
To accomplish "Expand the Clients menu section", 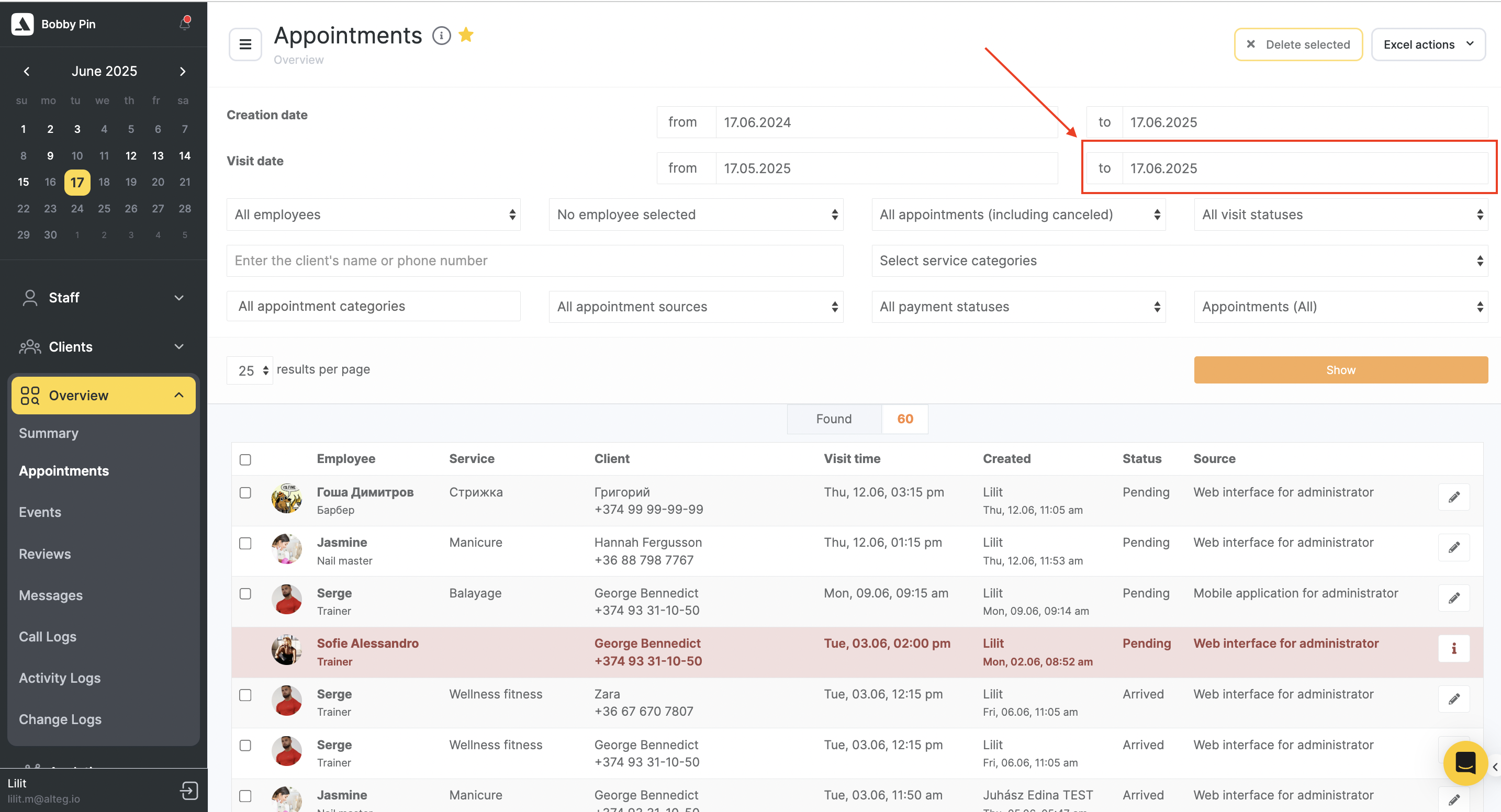I will 103,347.
